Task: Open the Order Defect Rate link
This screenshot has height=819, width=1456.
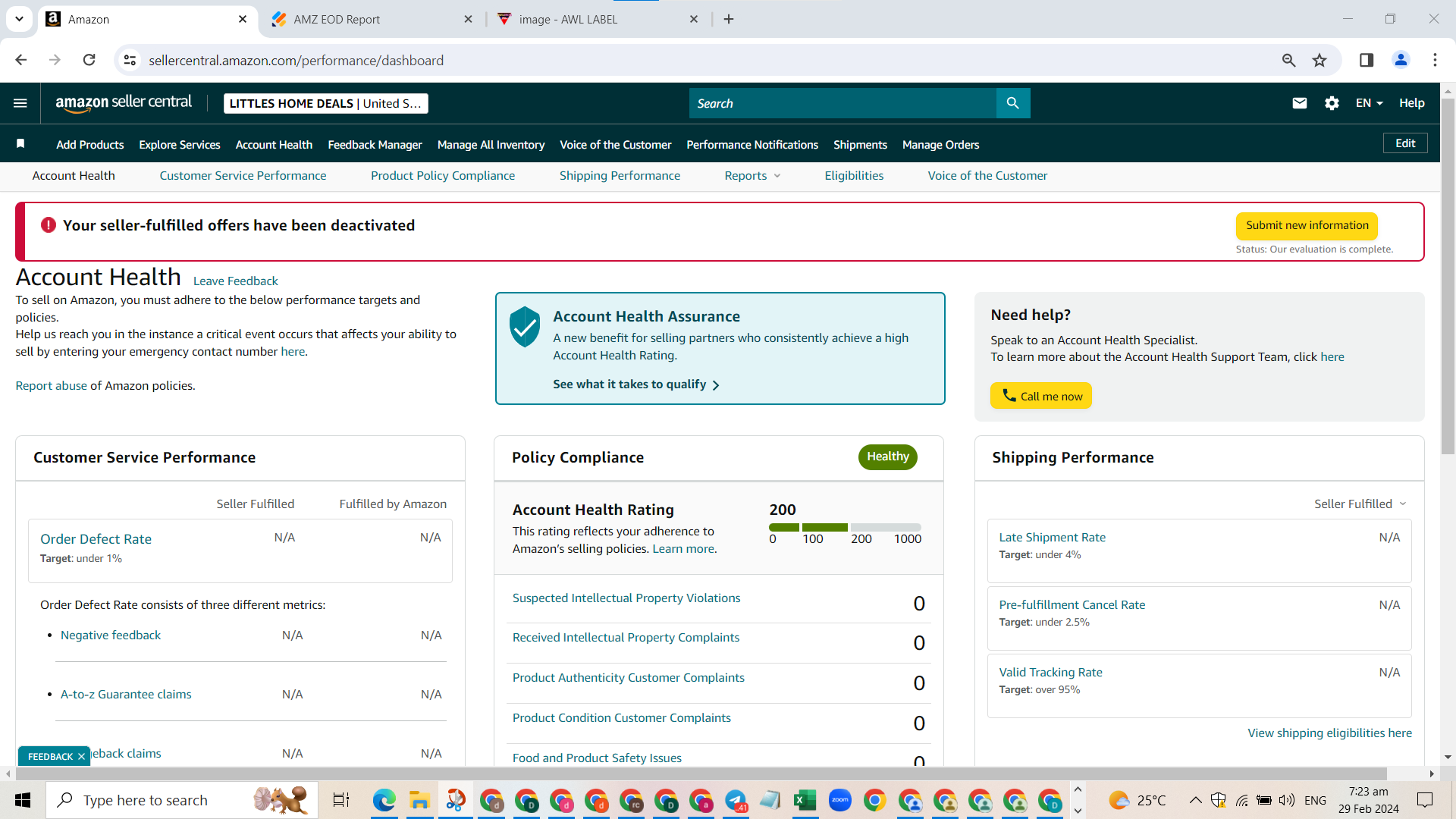Action: click(x=96, y=539)
